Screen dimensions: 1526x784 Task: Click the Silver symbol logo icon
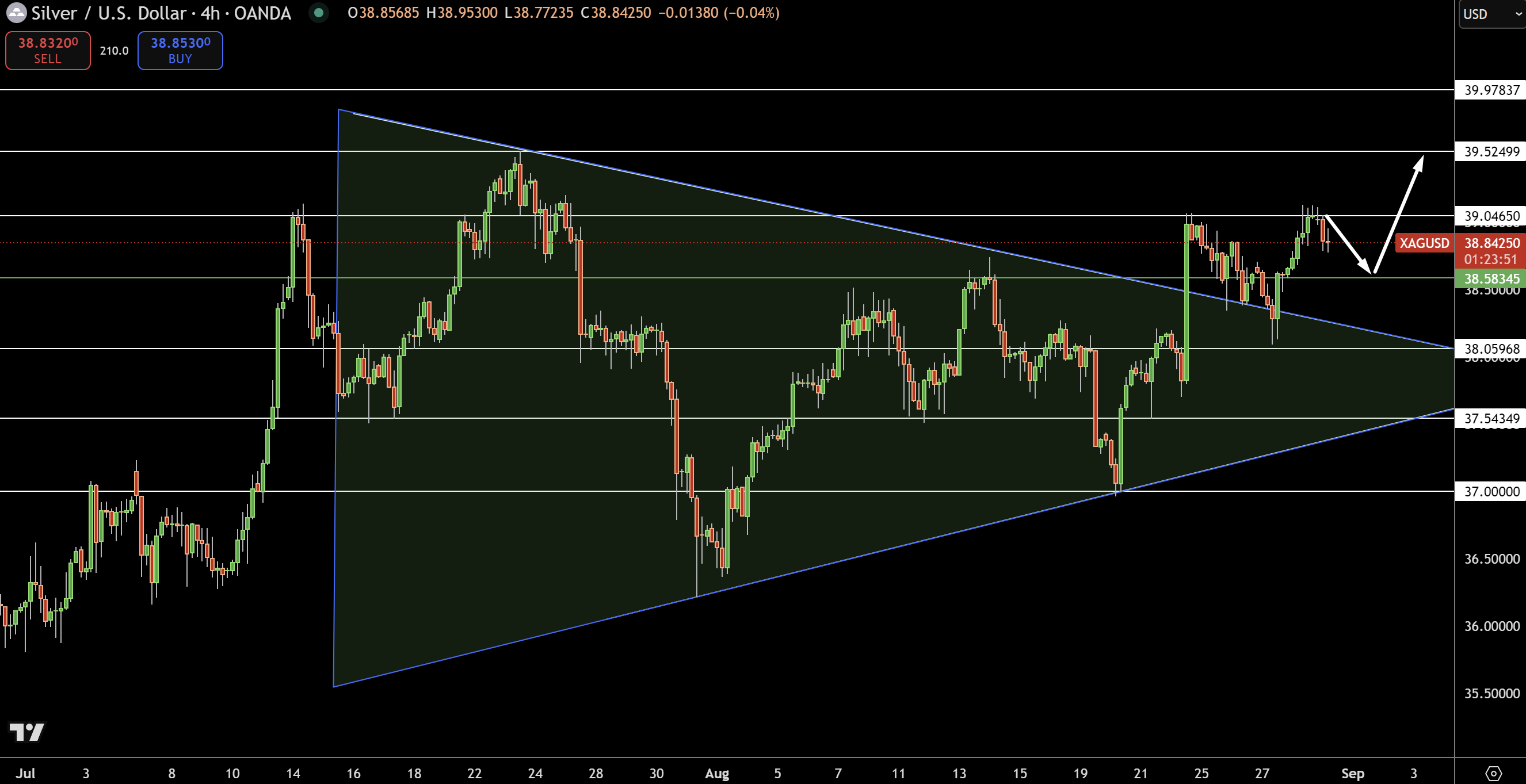click(16, 13)
